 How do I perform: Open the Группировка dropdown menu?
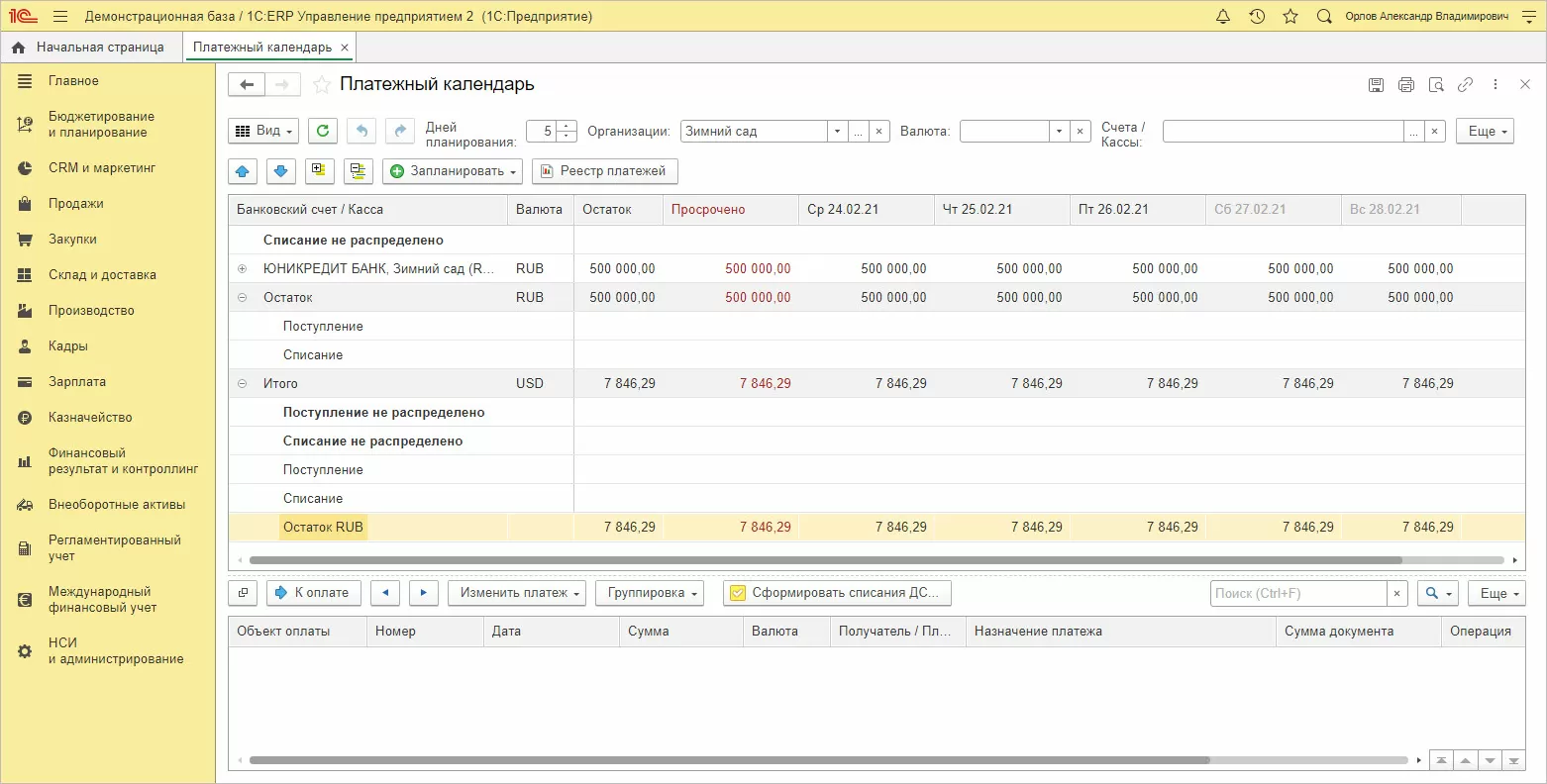pyautogui.click(x=647, y=593)
